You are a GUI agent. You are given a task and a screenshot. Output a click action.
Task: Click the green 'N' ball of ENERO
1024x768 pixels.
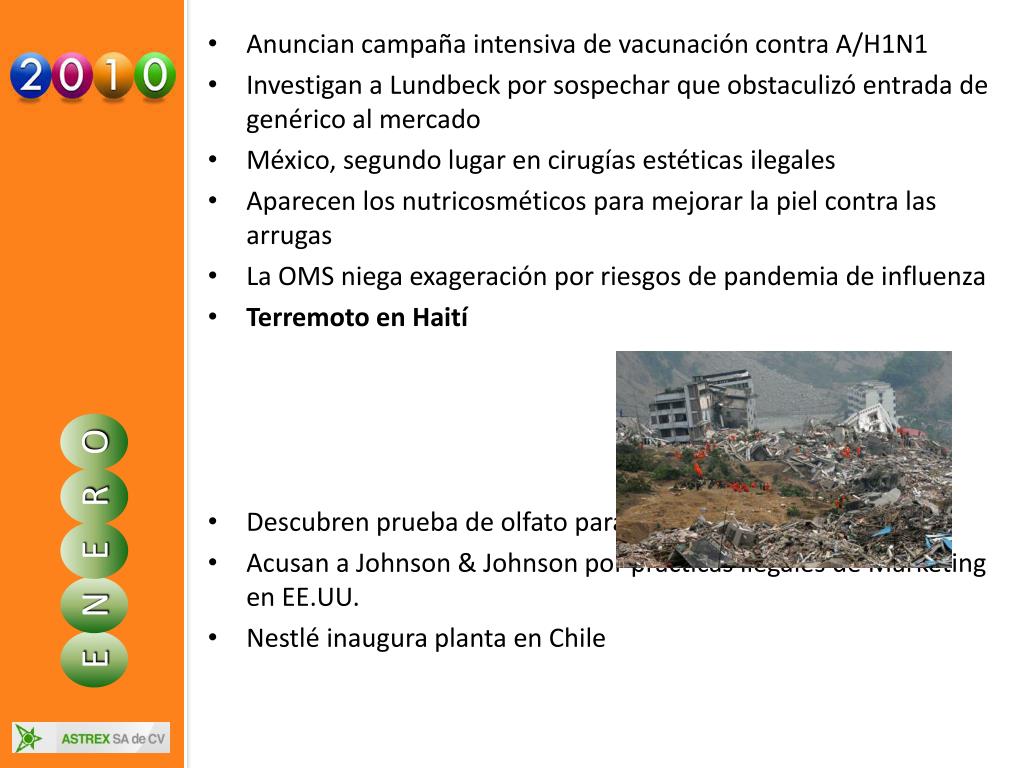click(x=94, y=605)
